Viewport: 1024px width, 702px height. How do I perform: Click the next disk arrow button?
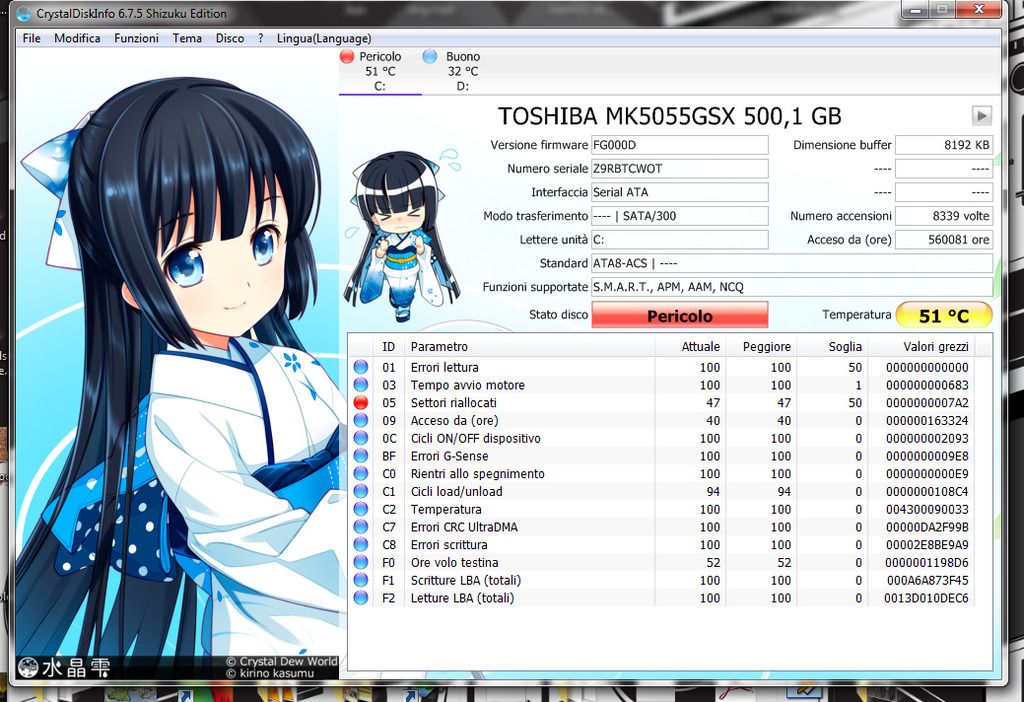[x=982, y=115]
